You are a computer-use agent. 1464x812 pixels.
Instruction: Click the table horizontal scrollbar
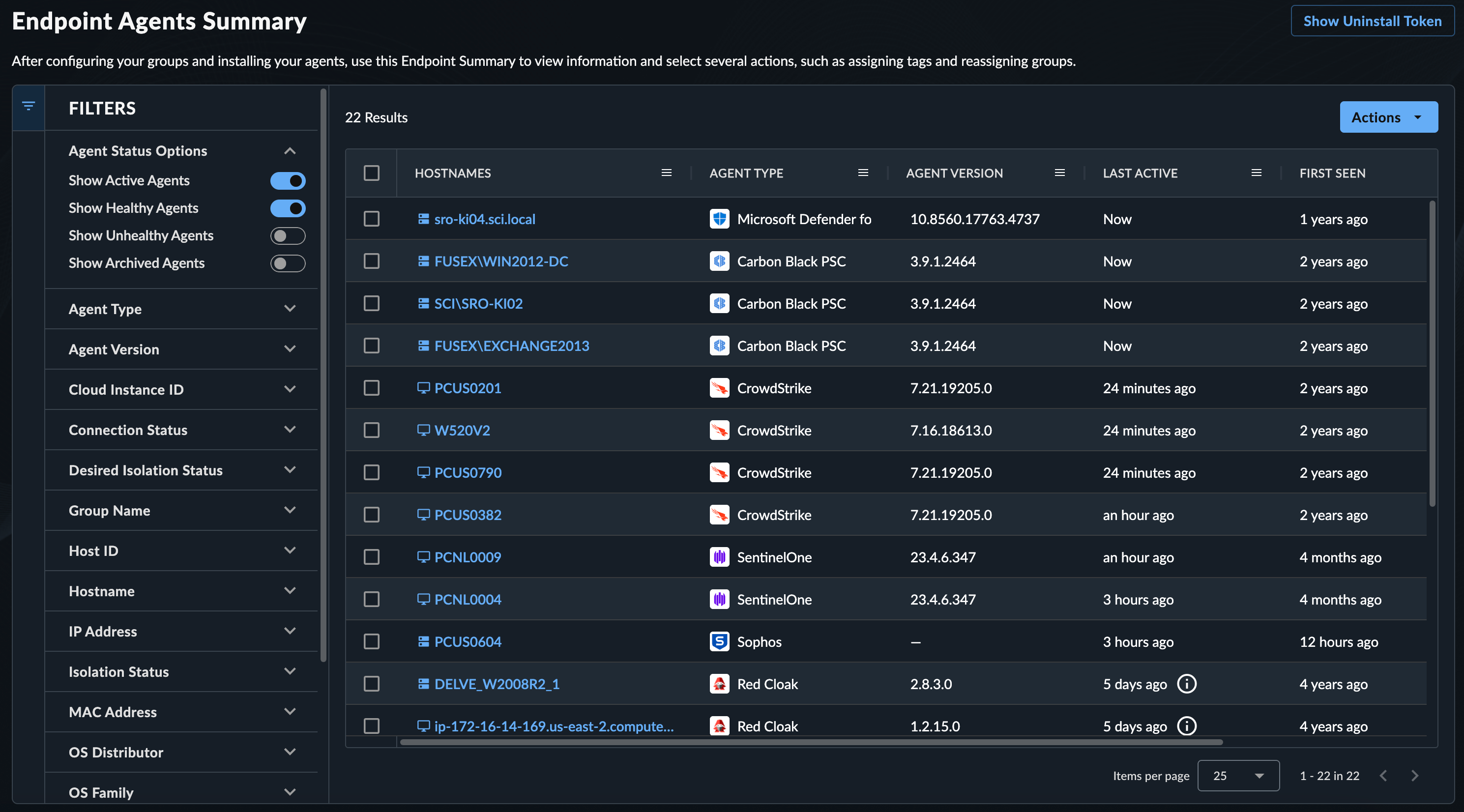(x=811, y=742)
